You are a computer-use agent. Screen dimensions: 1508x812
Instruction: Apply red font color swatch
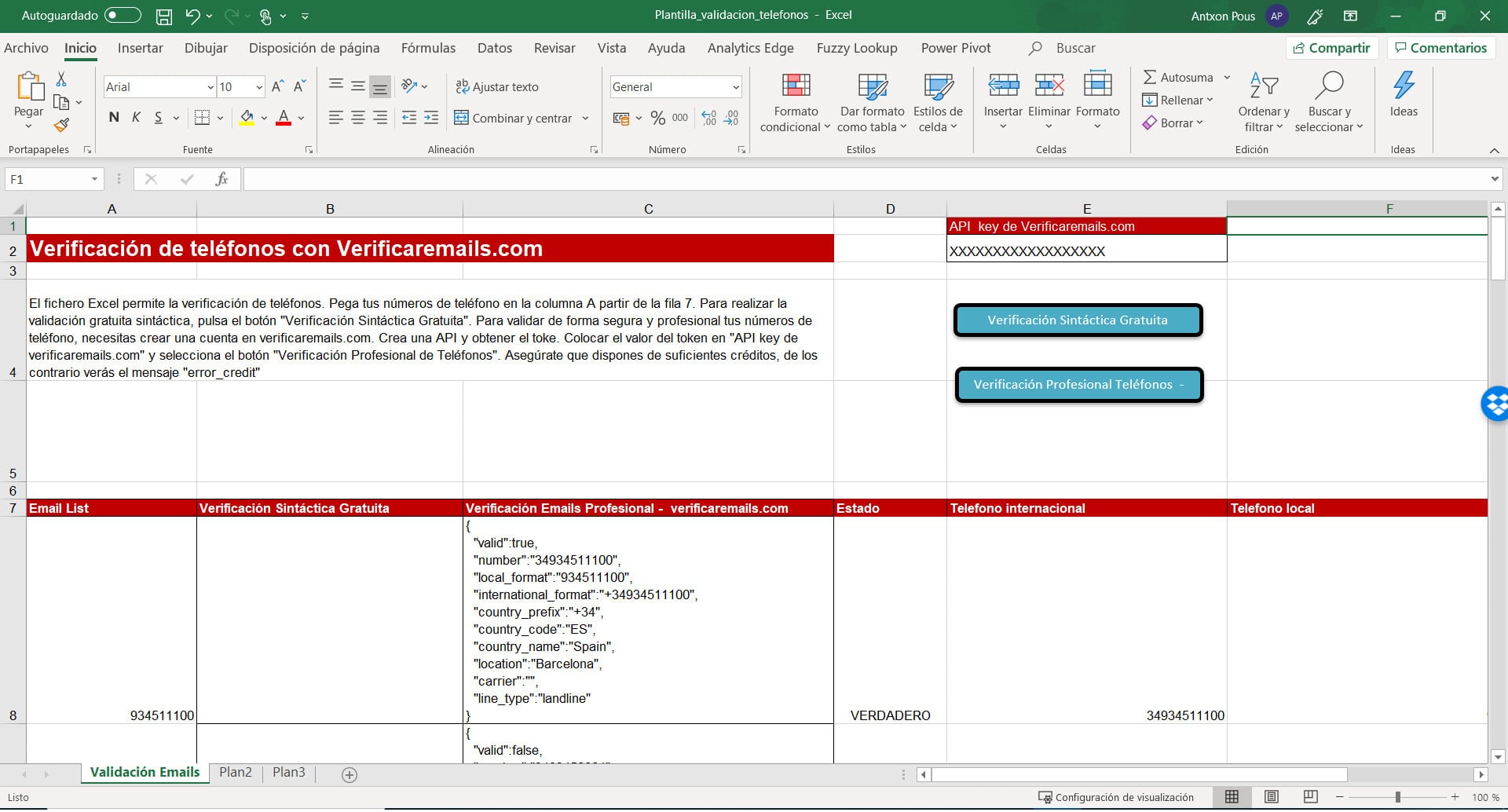point(284,119)
